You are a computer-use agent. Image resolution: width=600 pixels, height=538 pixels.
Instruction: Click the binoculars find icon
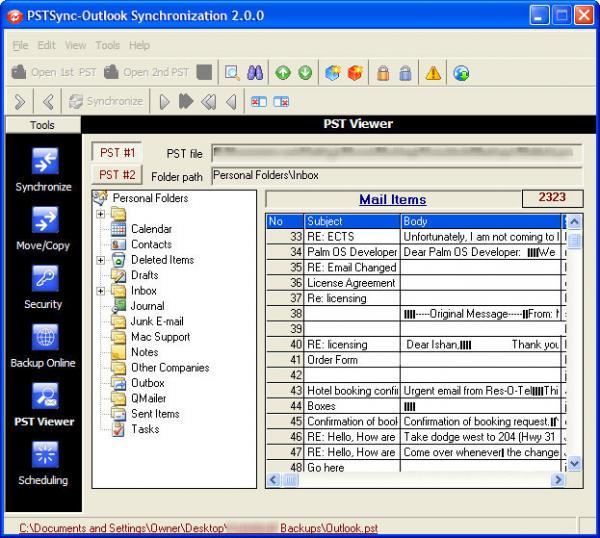tap(255, 72)
